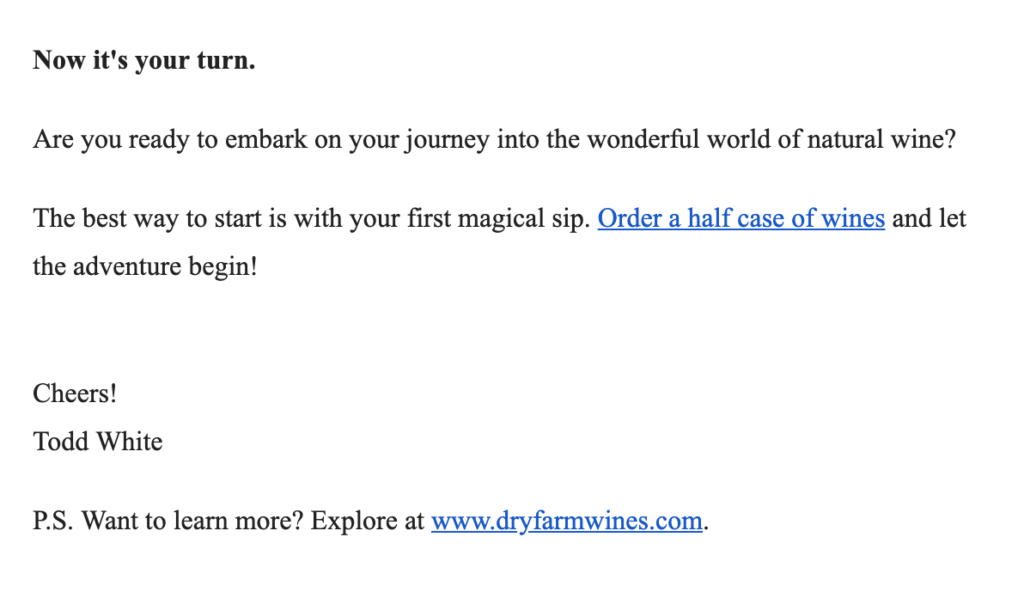This screenshot has width=1024, height=598.
Task: Click the P.S. abbreviation in the postscript
Action: coord(54,521)
